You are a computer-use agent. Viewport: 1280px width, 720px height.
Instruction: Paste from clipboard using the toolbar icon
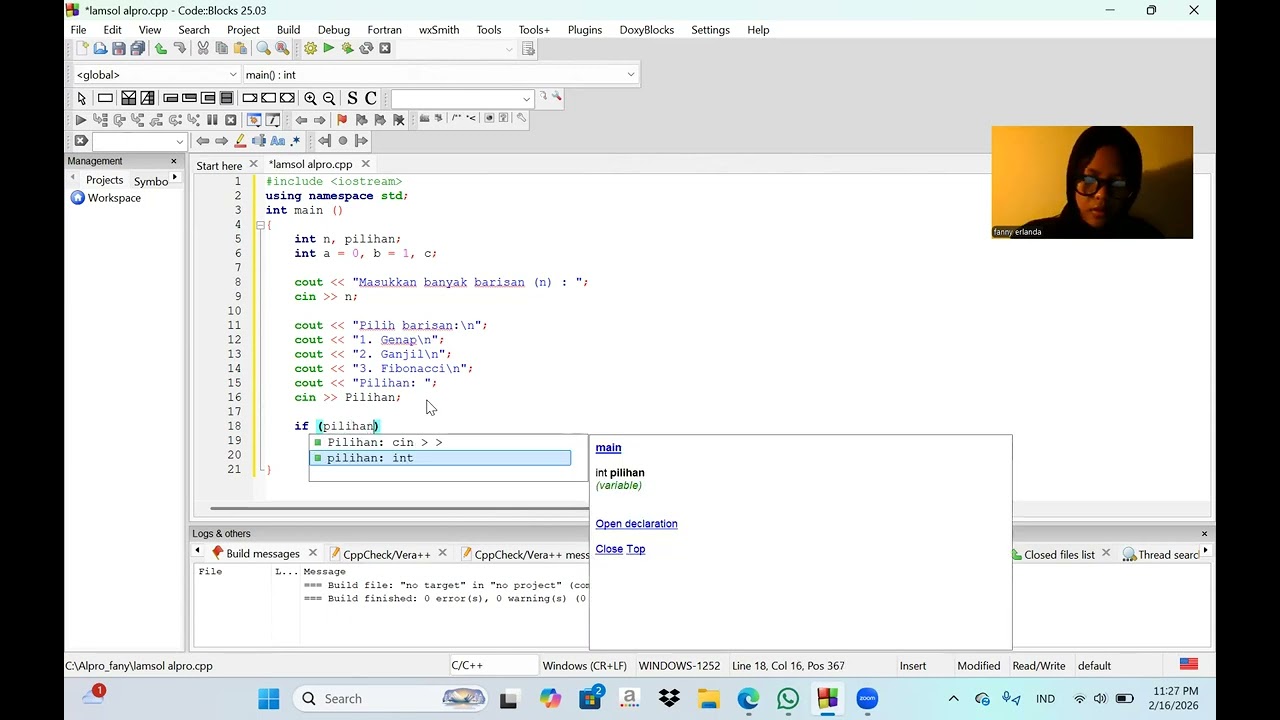click(x=240, y=48)
